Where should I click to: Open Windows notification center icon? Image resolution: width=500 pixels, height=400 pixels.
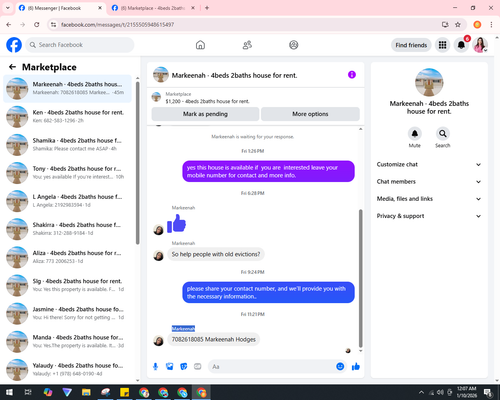pos(488,392)
